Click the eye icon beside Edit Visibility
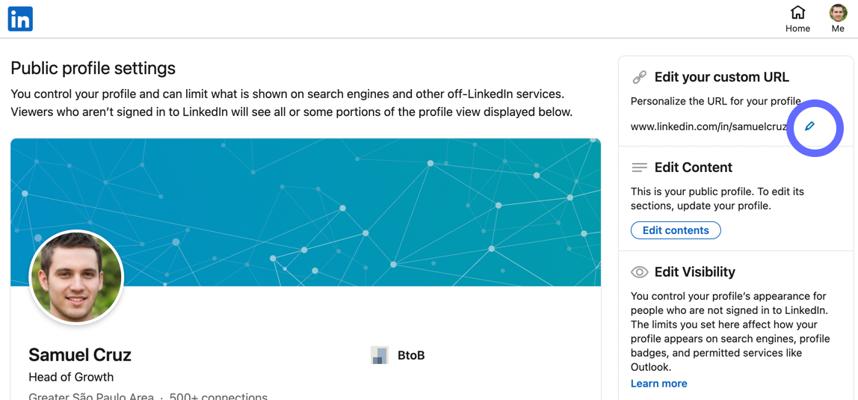The image size is (858, 400). [x=640, y=272]
